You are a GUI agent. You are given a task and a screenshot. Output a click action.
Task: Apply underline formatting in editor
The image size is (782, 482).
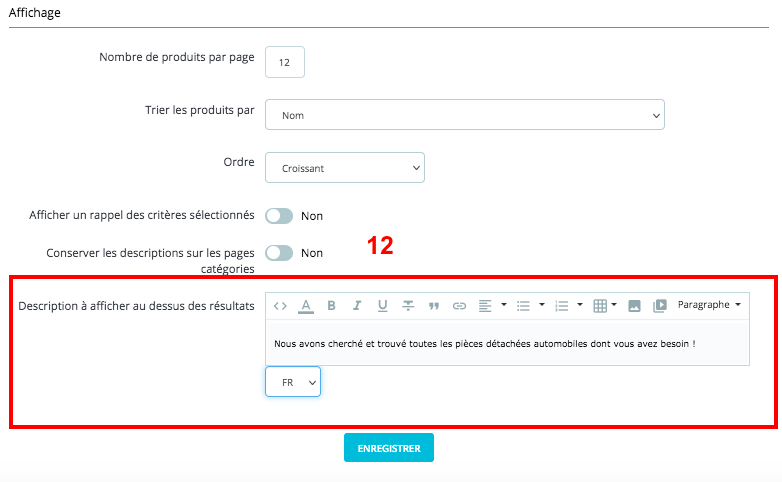(382, 306)
